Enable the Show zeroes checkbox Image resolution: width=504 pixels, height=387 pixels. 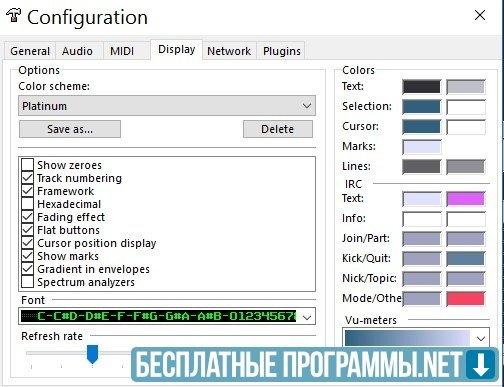tap(27, 165)
